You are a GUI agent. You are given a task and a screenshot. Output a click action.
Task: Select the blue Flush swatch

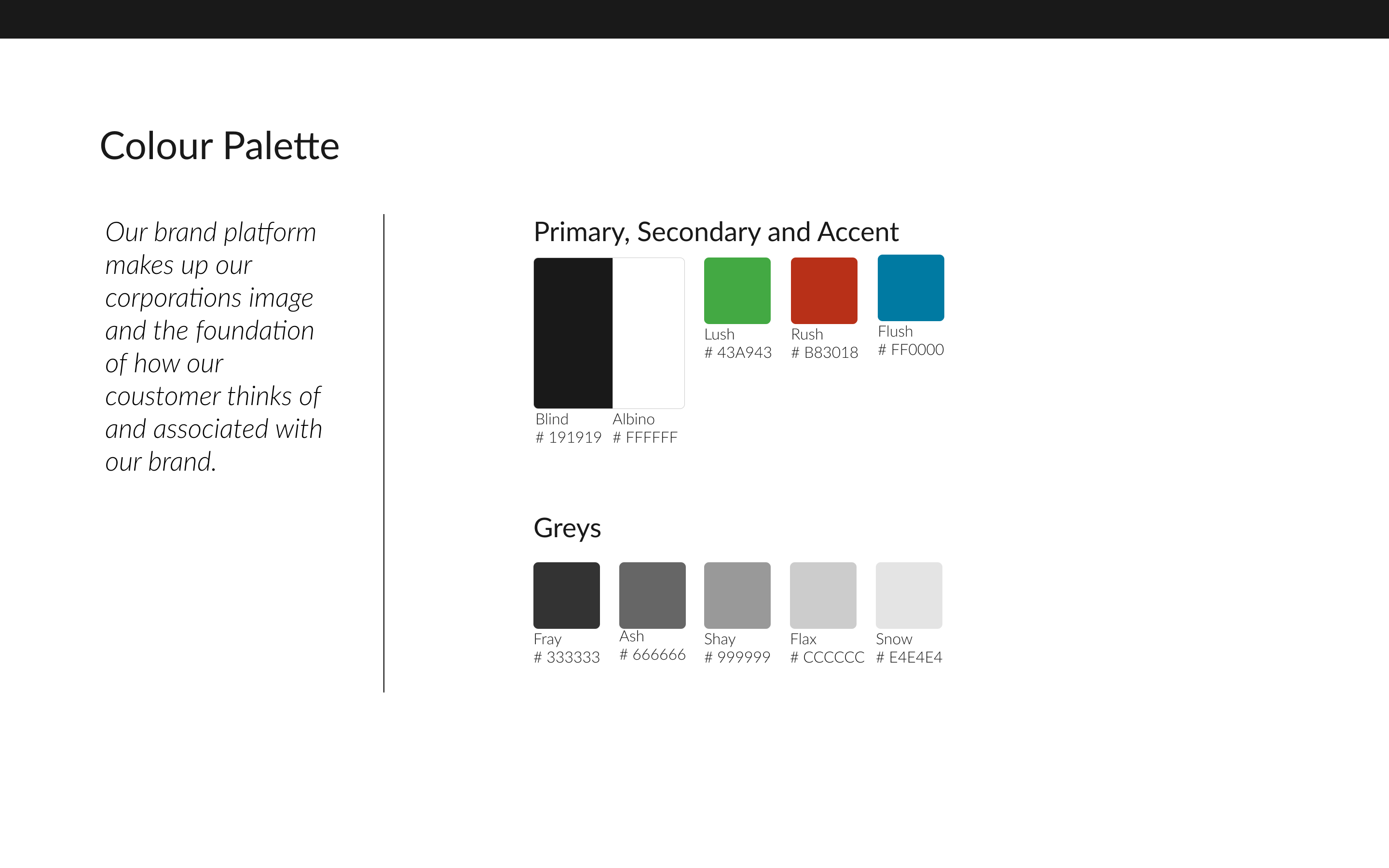point(910,287)
